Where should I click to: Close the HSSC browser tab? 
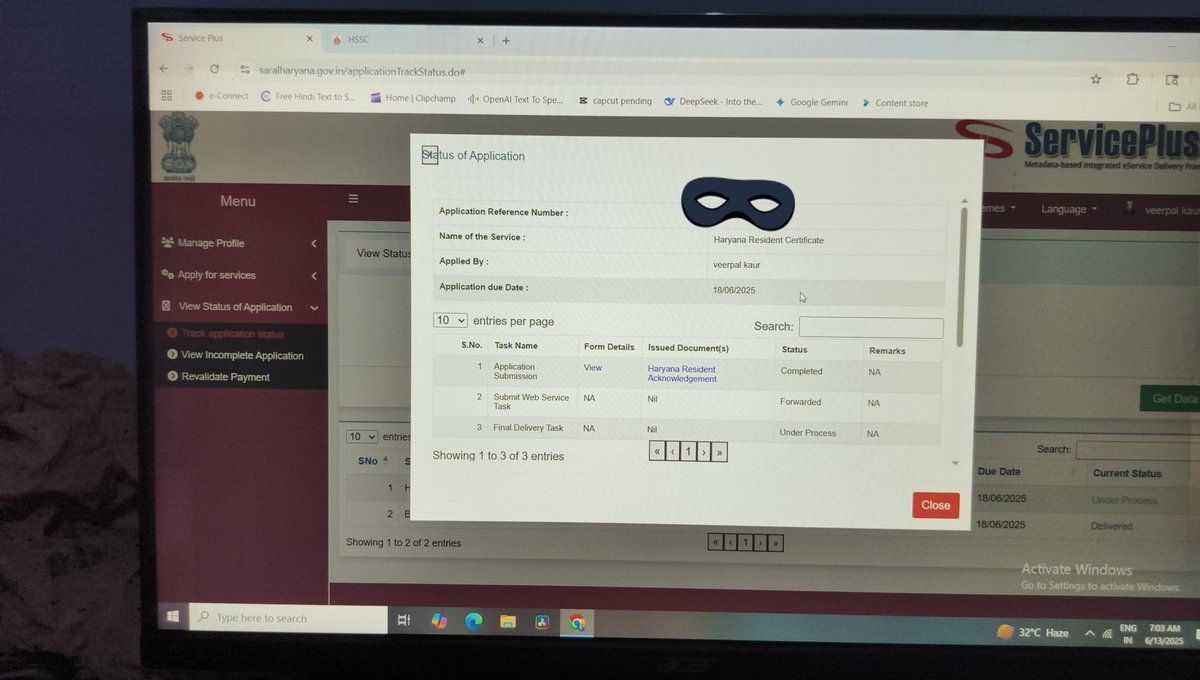pyautogui.click(x=480, y=41)
